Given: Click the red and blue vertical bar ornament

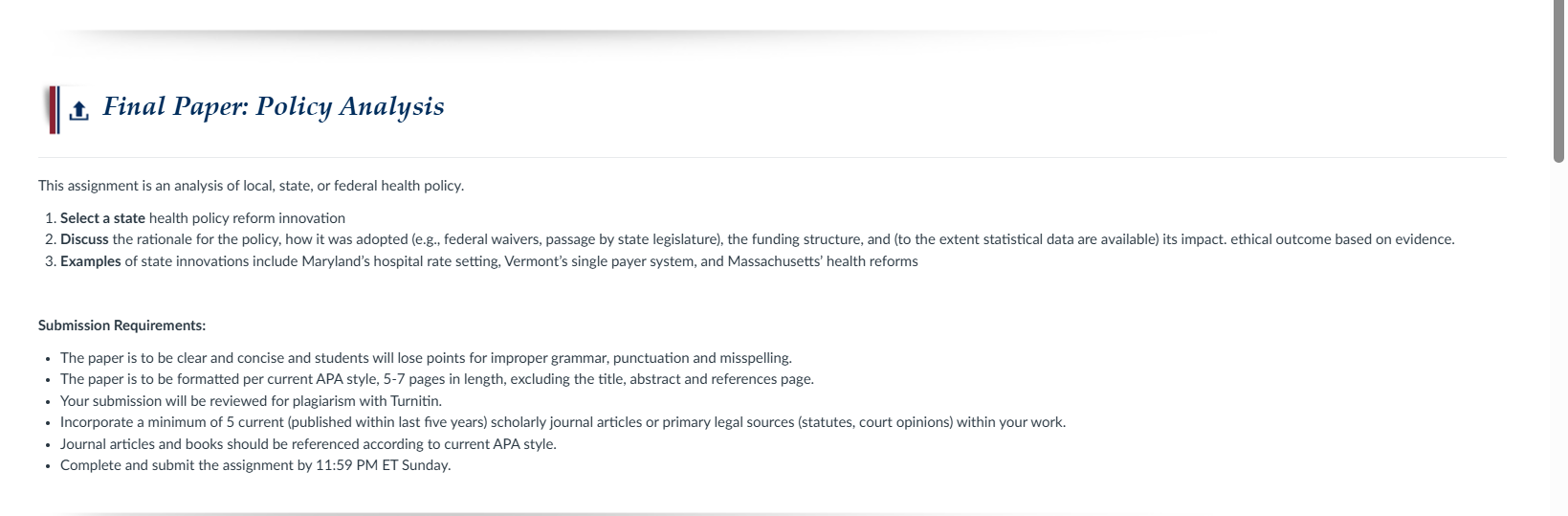Looking at the screenshot, I should 54,109.
